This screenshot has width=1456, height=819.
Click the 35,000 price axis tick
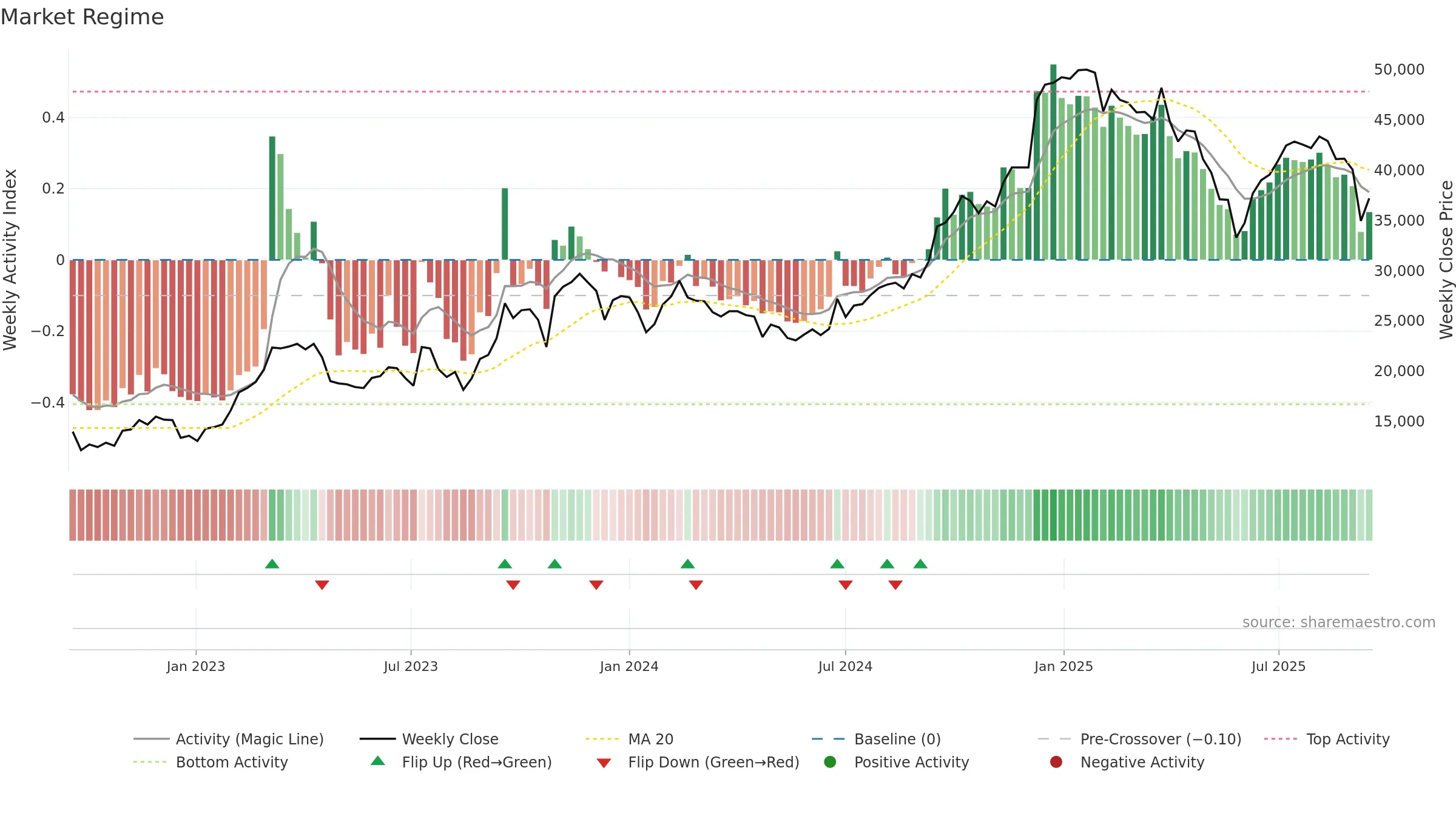(x=1399, y=221)
